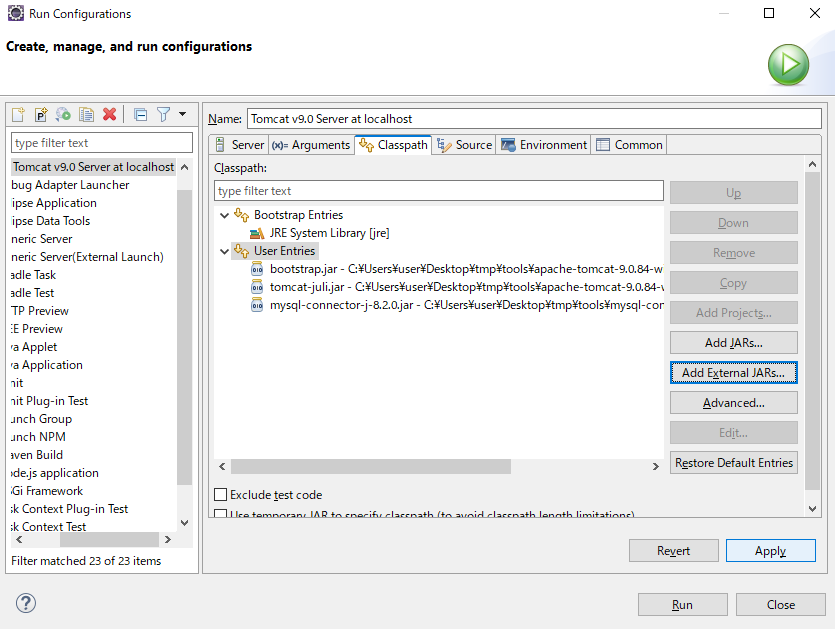
Task: Toggle Exclude test code checkbox
Action: [220, 494]
